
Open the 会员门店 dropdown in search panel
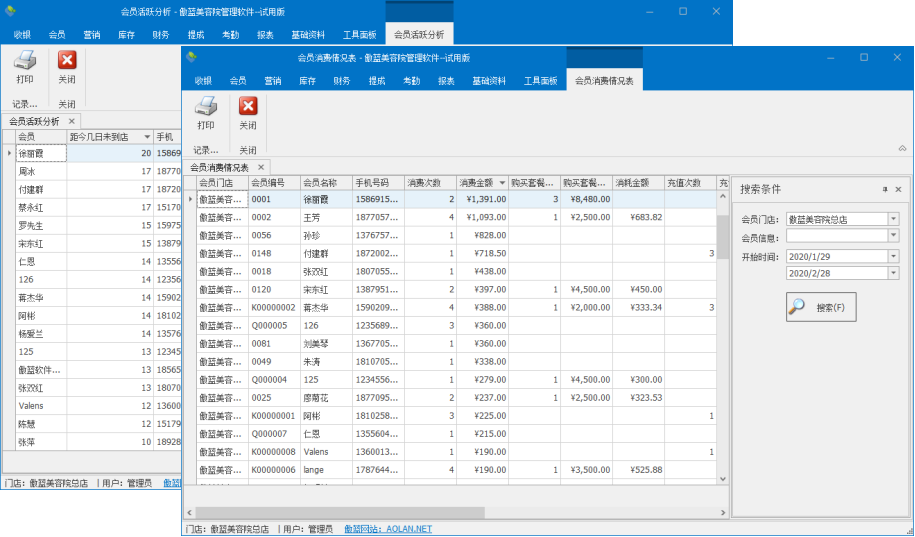coord(893,219)
